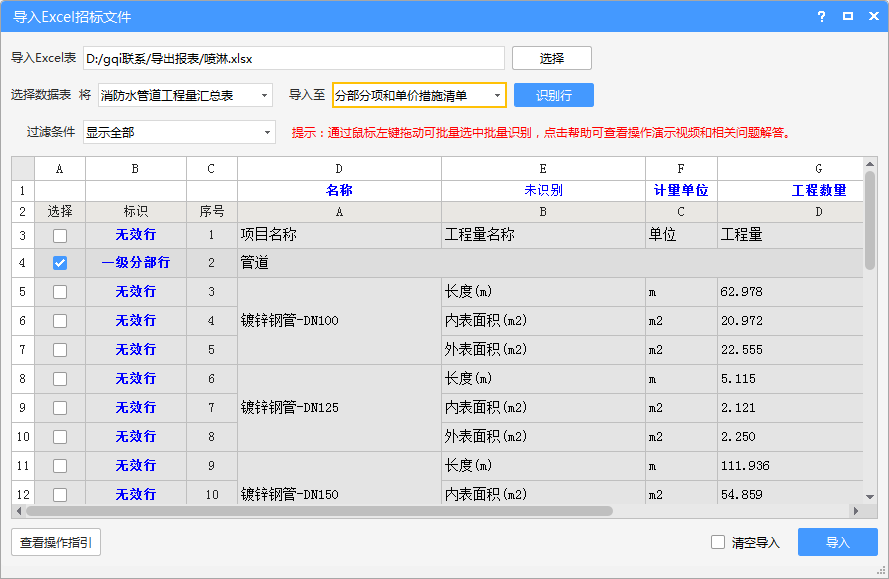
Task: Click the 无效行 label in row 3
Action: pyautogui.click(x=136, y=235)
